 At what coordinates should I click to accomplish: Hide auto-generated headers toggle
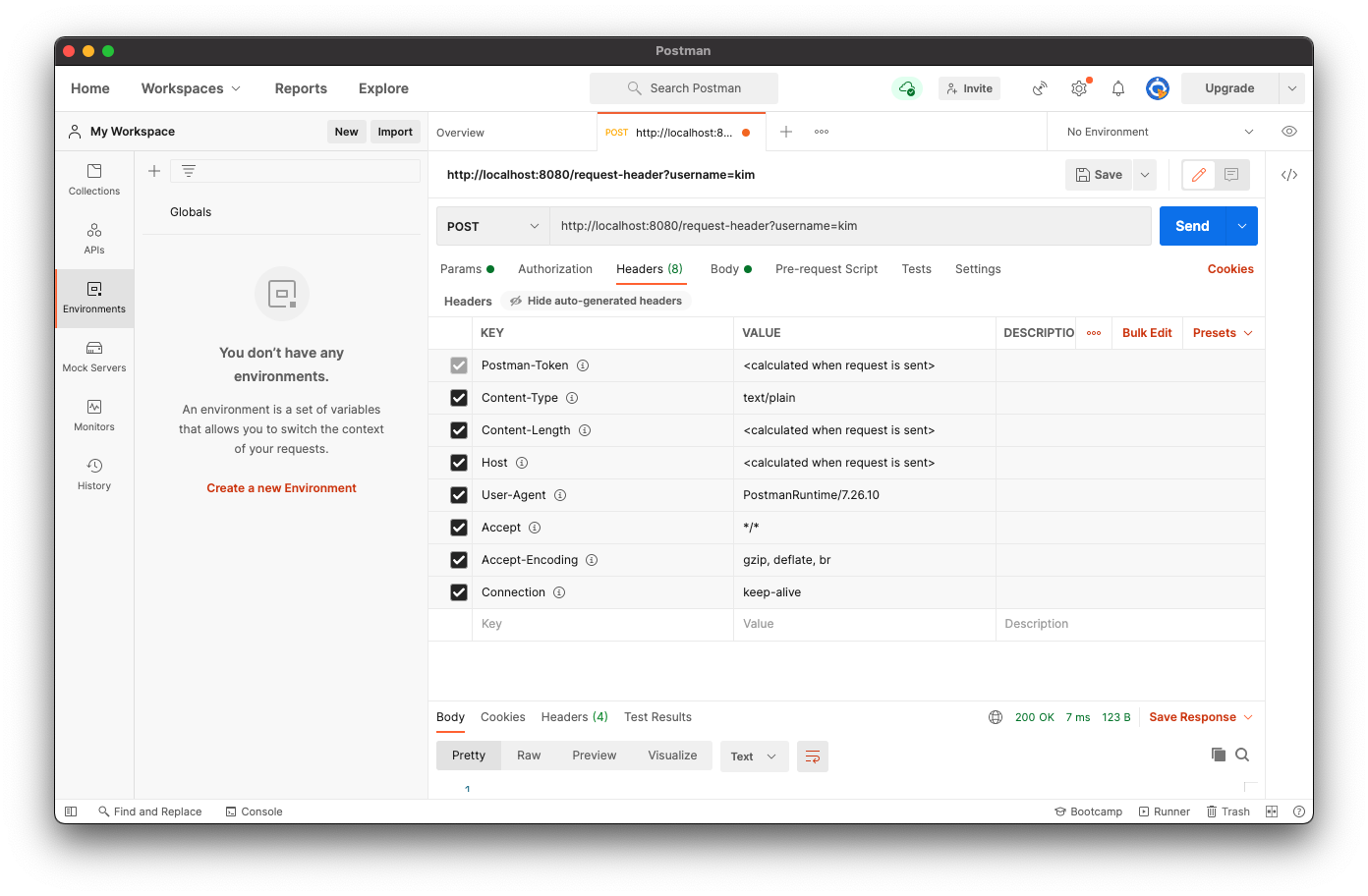click(596, 301)
